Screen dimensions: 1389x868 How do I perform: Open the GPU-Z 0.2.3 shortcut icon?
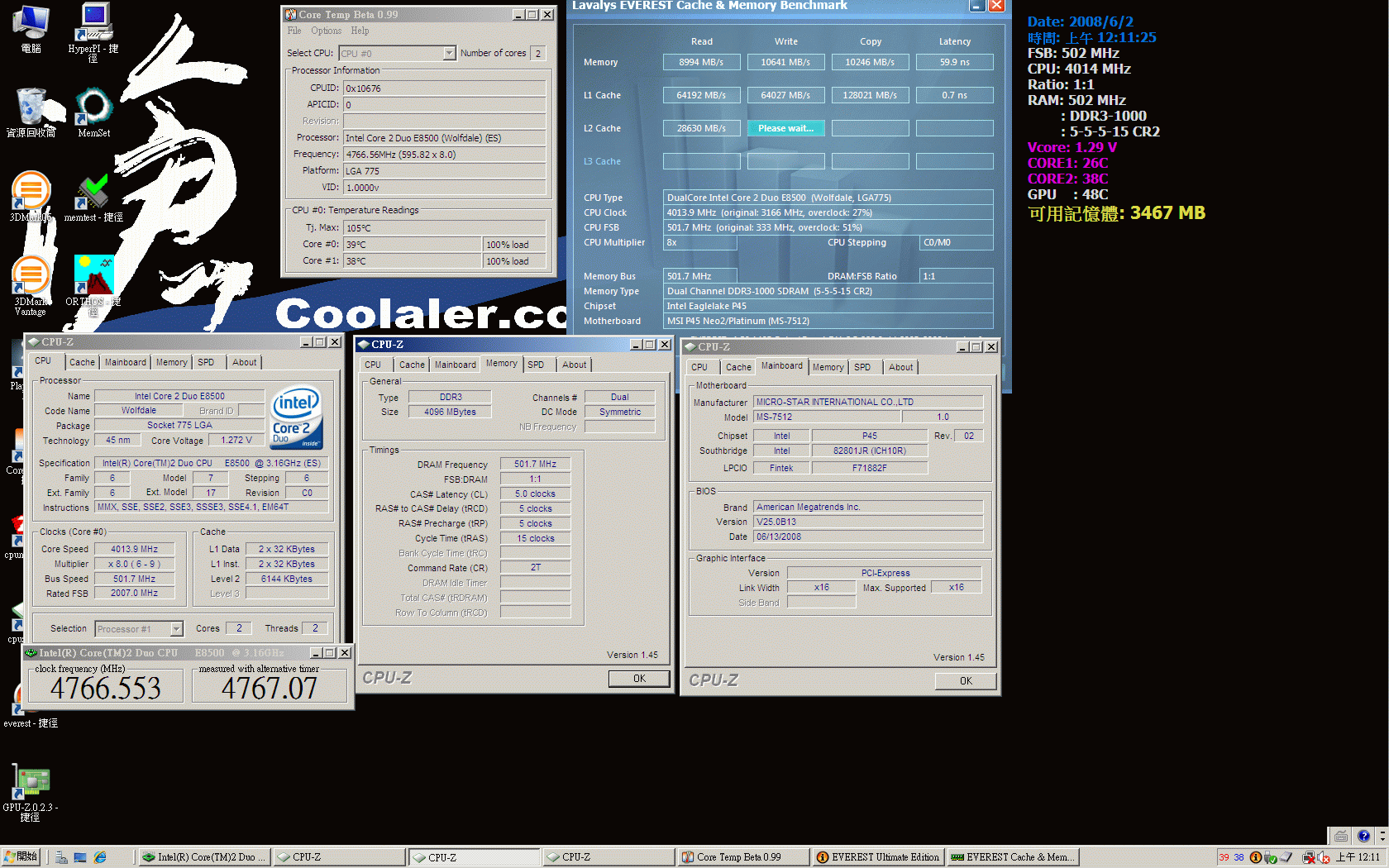(x=31, y=794)
